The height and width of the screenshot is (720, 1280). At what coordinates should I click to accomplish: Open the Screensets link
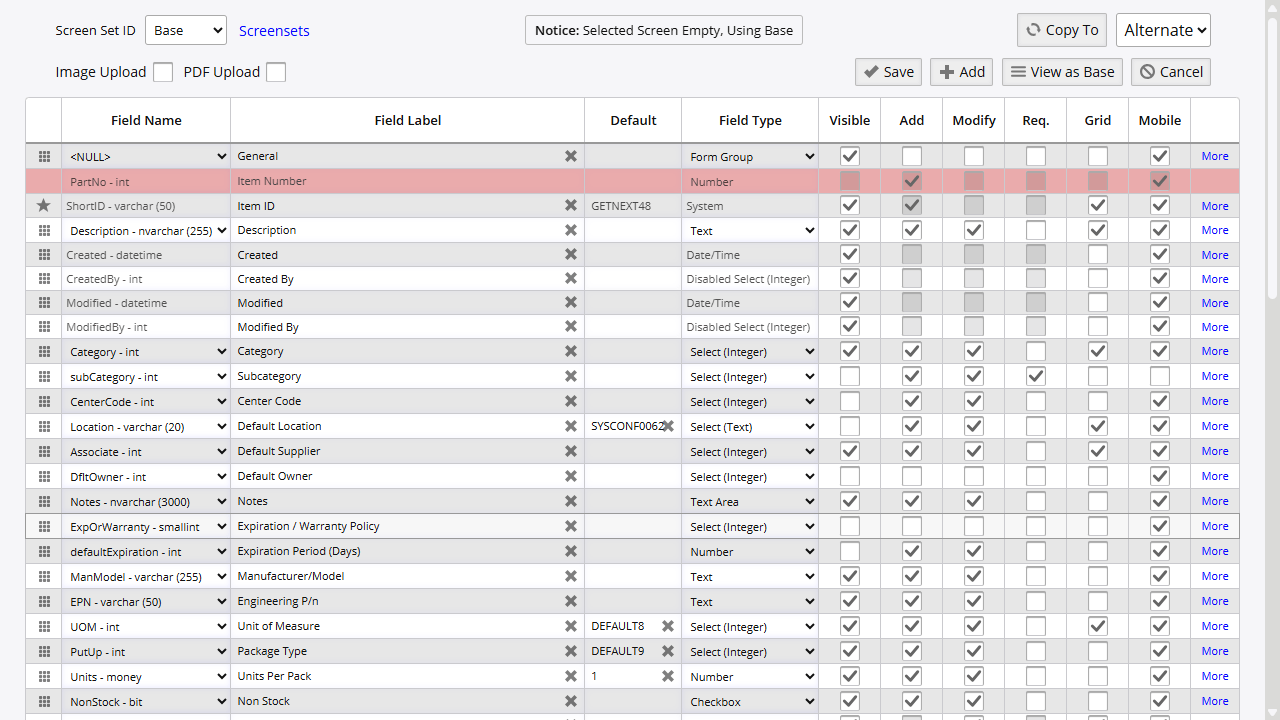point(274,31)
